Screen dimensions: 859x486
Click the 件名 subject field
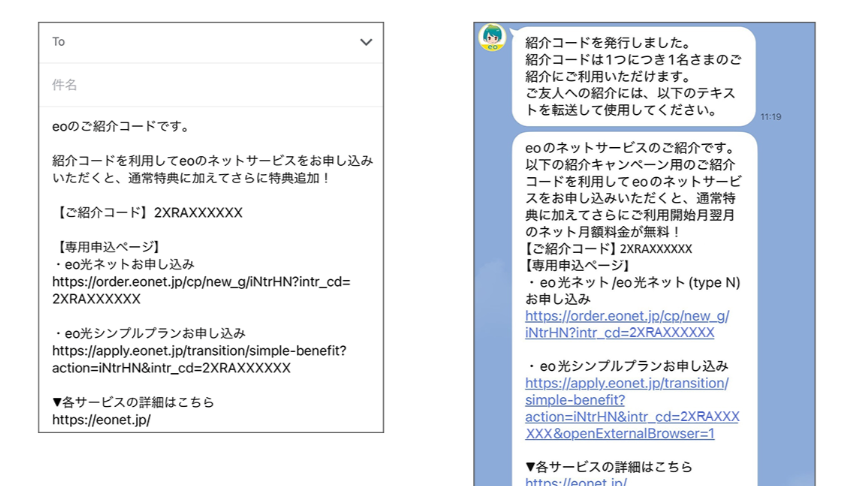pyautogui.click(x=211, y=85)
